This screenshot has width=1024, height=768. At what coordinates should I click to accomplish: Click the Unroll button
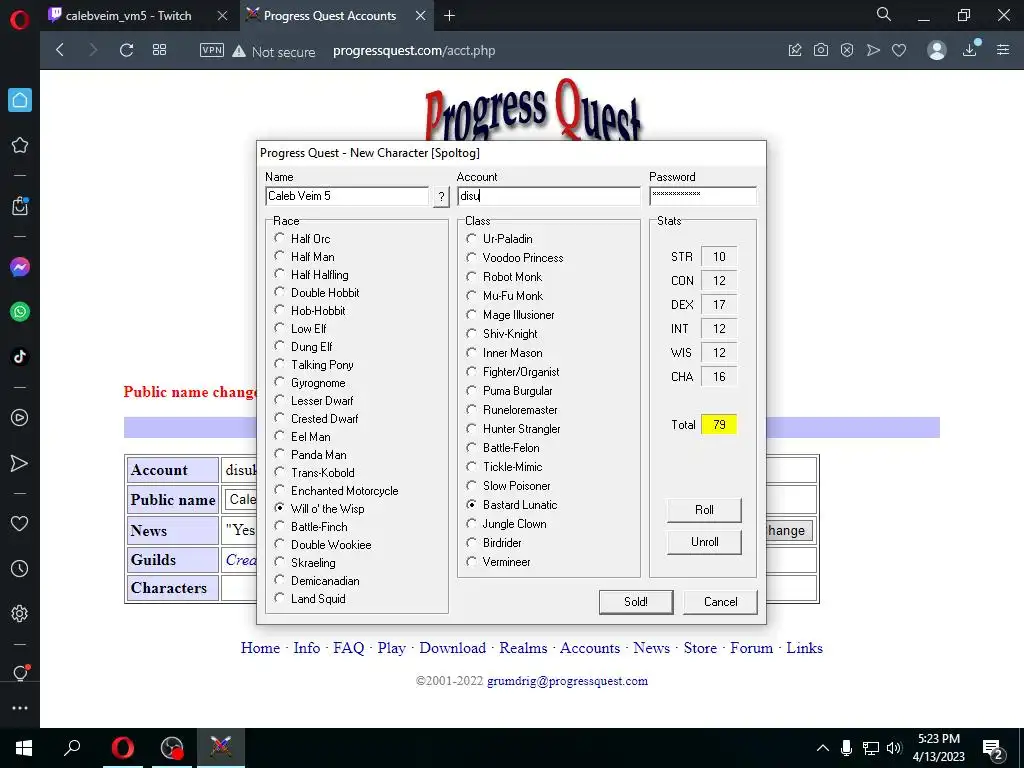pos(704,542)
